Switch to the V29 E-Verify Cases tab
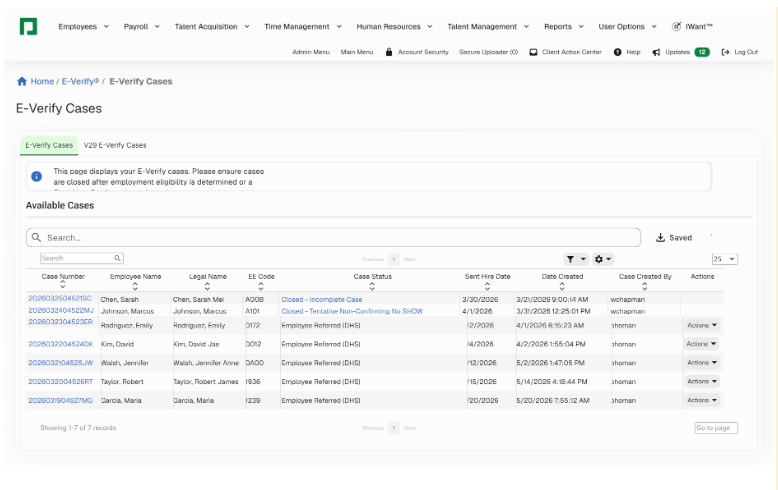Image resolution: width=778 pixels, height=490 pixels. [x=115, y=145]
